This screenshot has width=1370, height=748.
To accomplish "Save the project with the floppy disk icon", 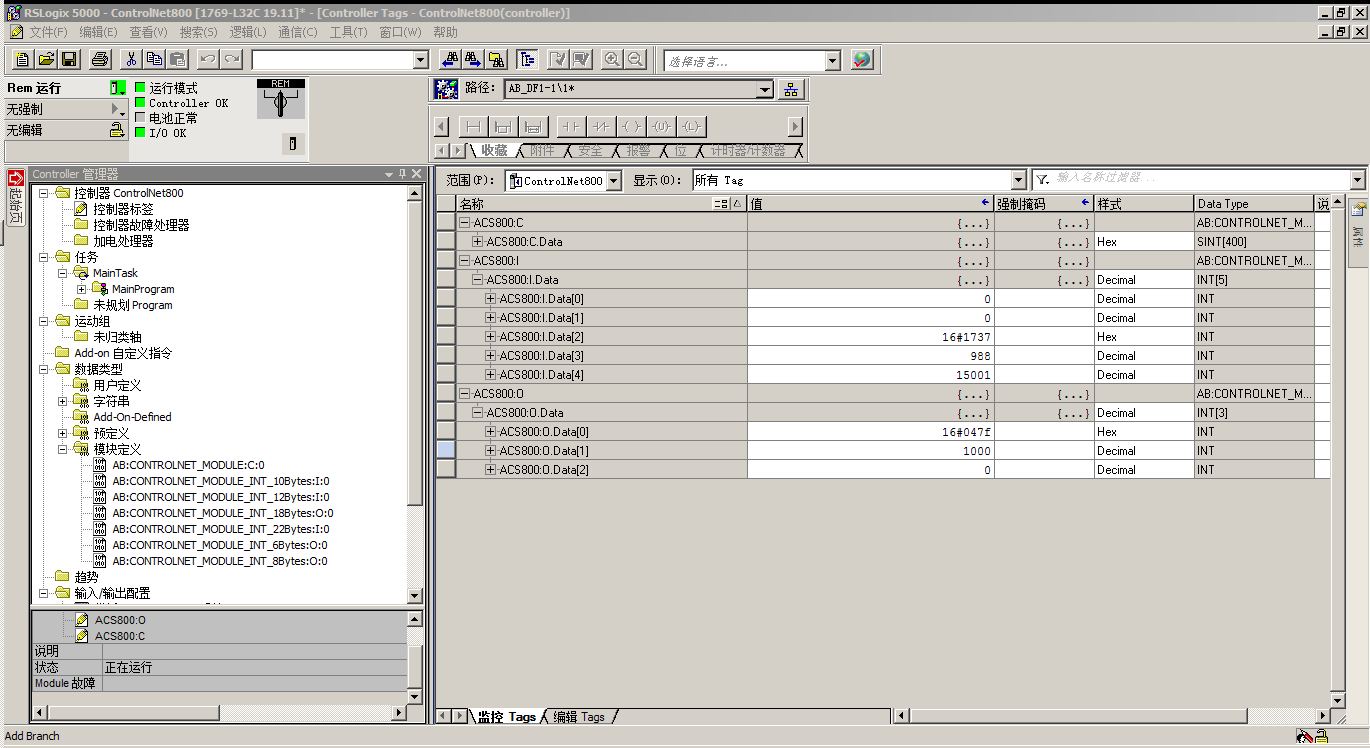I will tap(69, 60).
